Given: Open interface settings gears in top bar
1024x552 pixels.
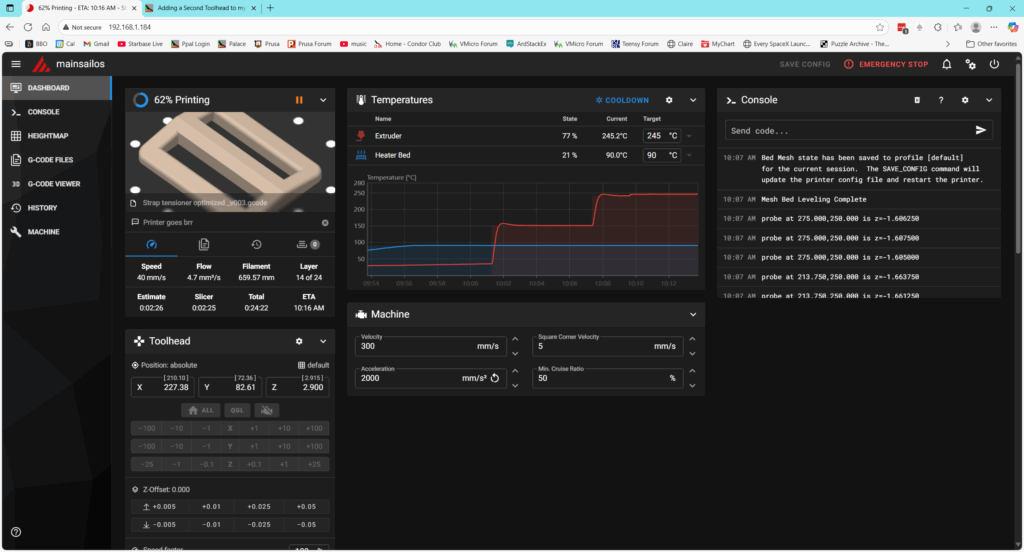Looking at the screenshot, I should tap(970, 64).
